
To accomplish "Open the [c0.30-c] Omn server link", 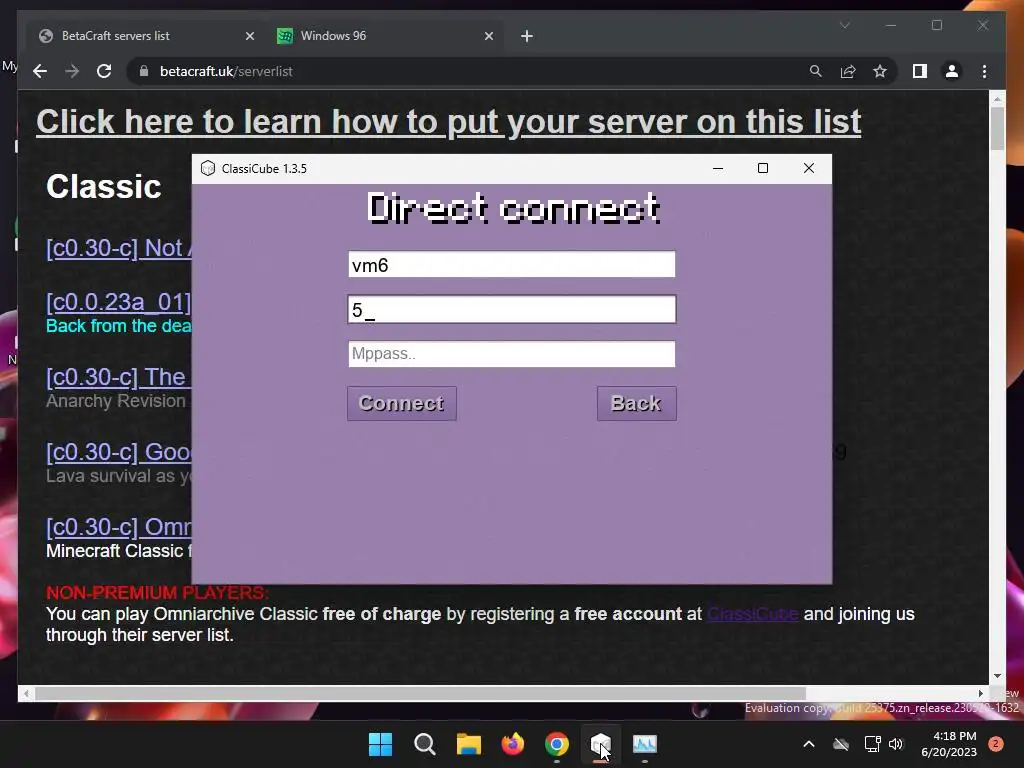I will click(118, 527).
